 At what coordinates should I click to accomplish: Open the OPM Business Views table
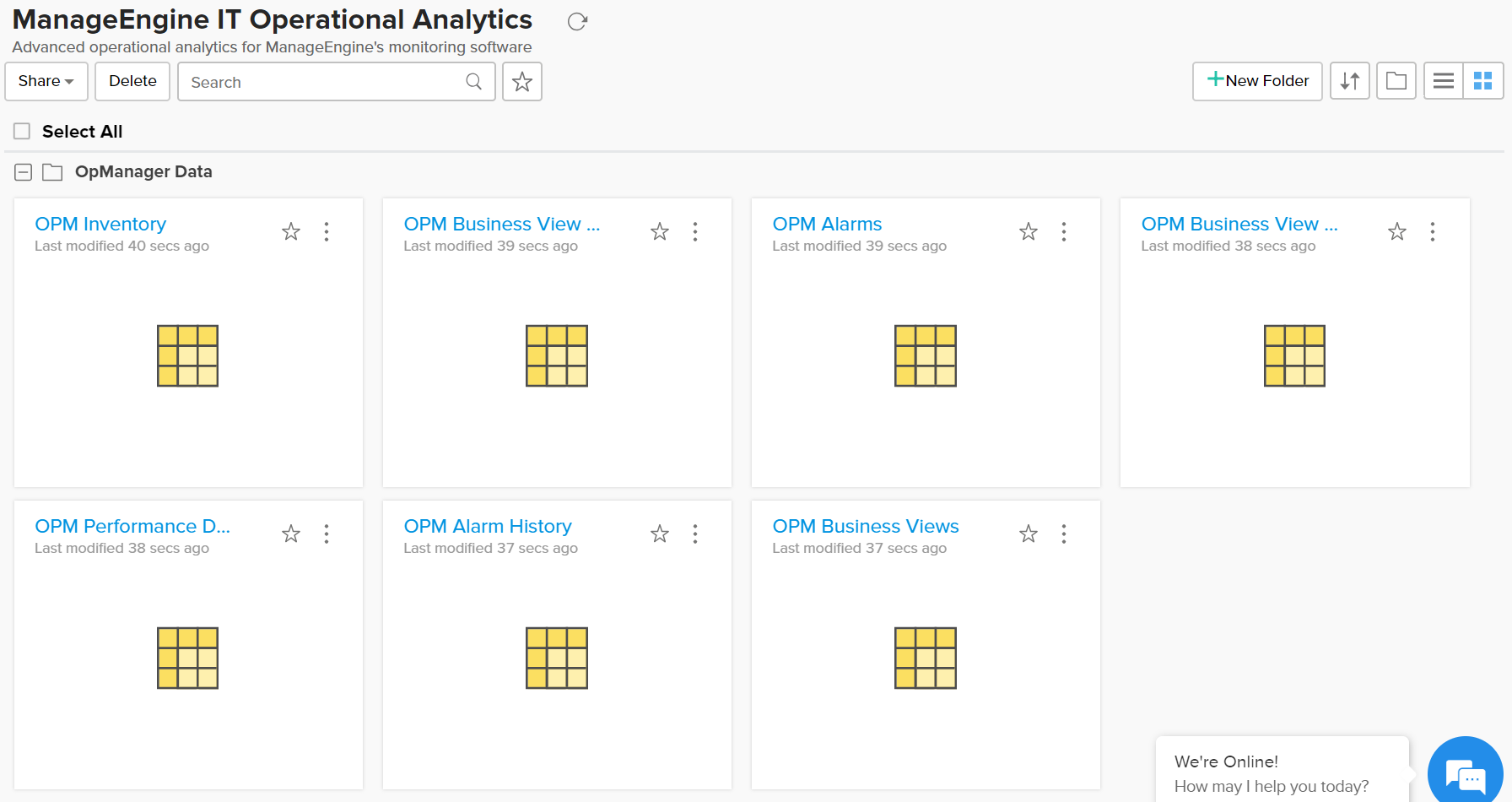[866, 526]
